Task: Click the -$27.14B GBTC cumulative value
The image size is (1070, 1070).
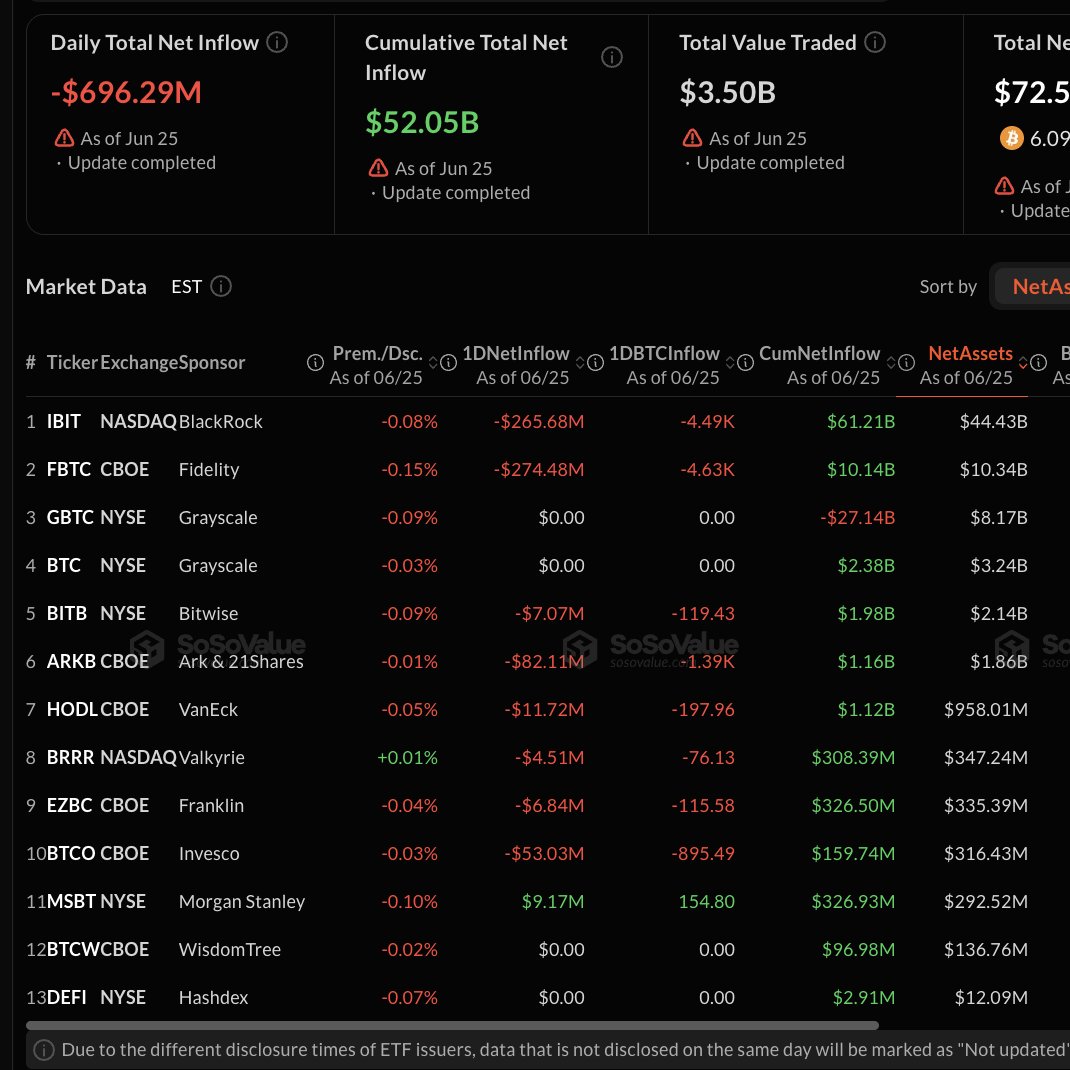Action: pyautogui.click(x=857, y=517)
